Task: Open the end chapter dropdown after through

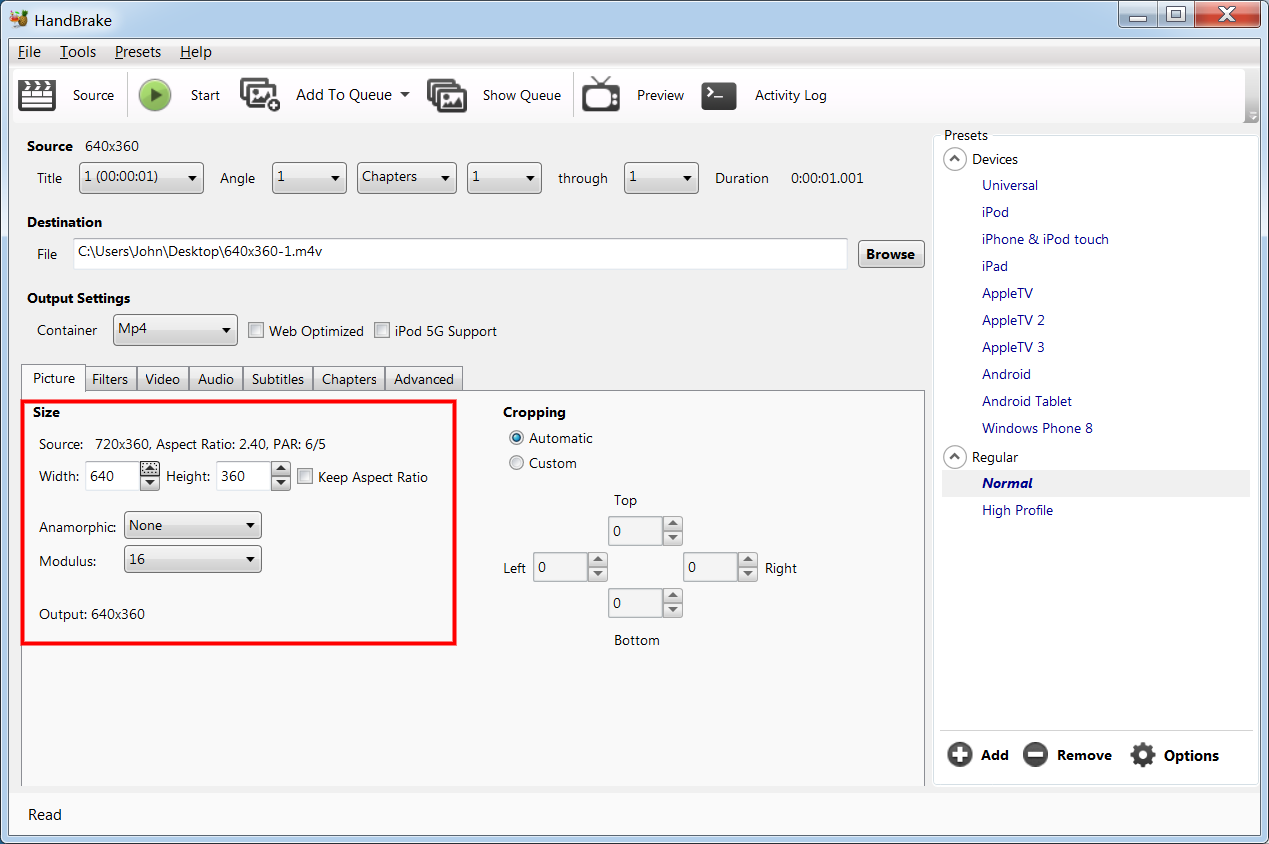Action: [x=661, y=178]
